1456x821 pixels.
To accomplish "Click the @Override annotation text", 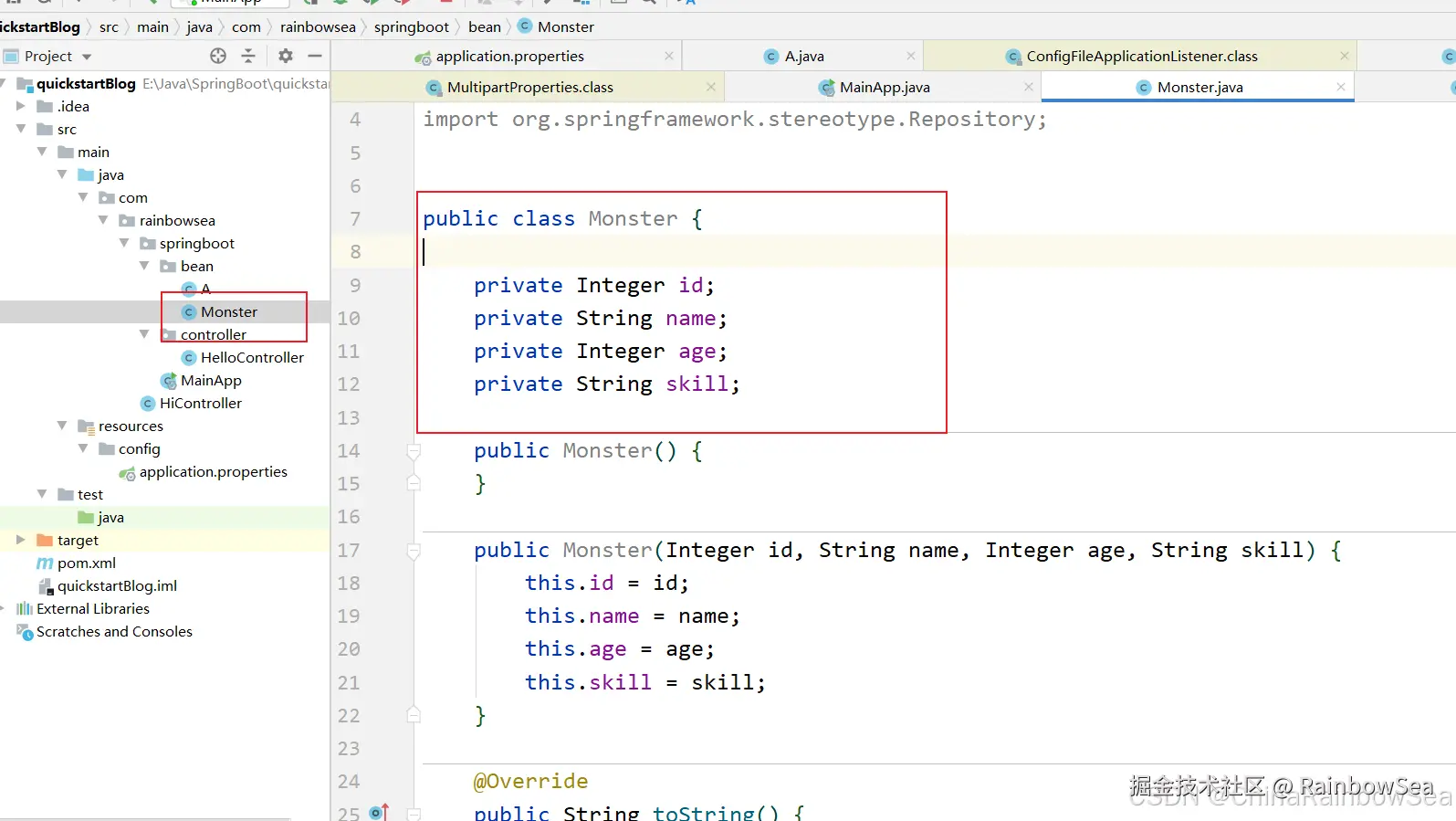I will (x=530, y=782).
